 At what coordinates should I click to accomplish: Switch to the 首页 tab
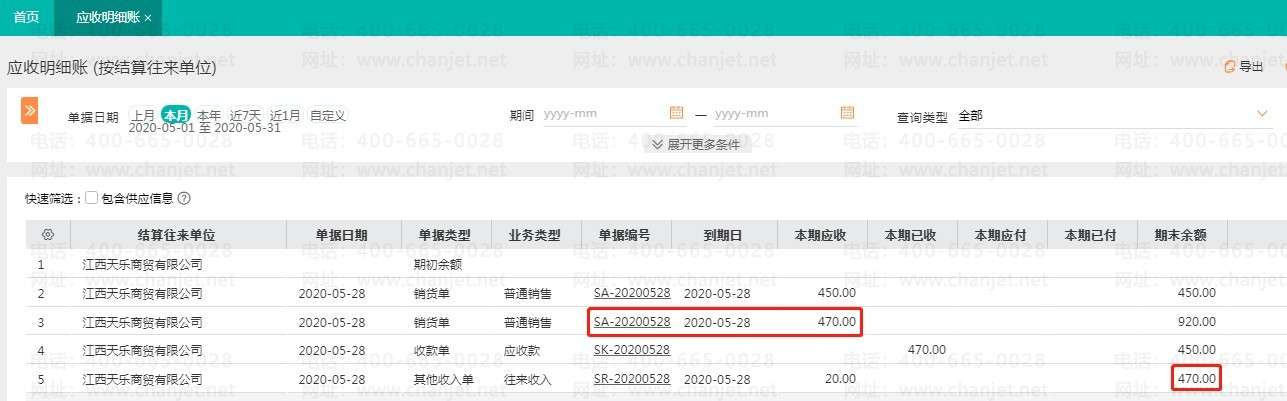click(x=26, y=18)
